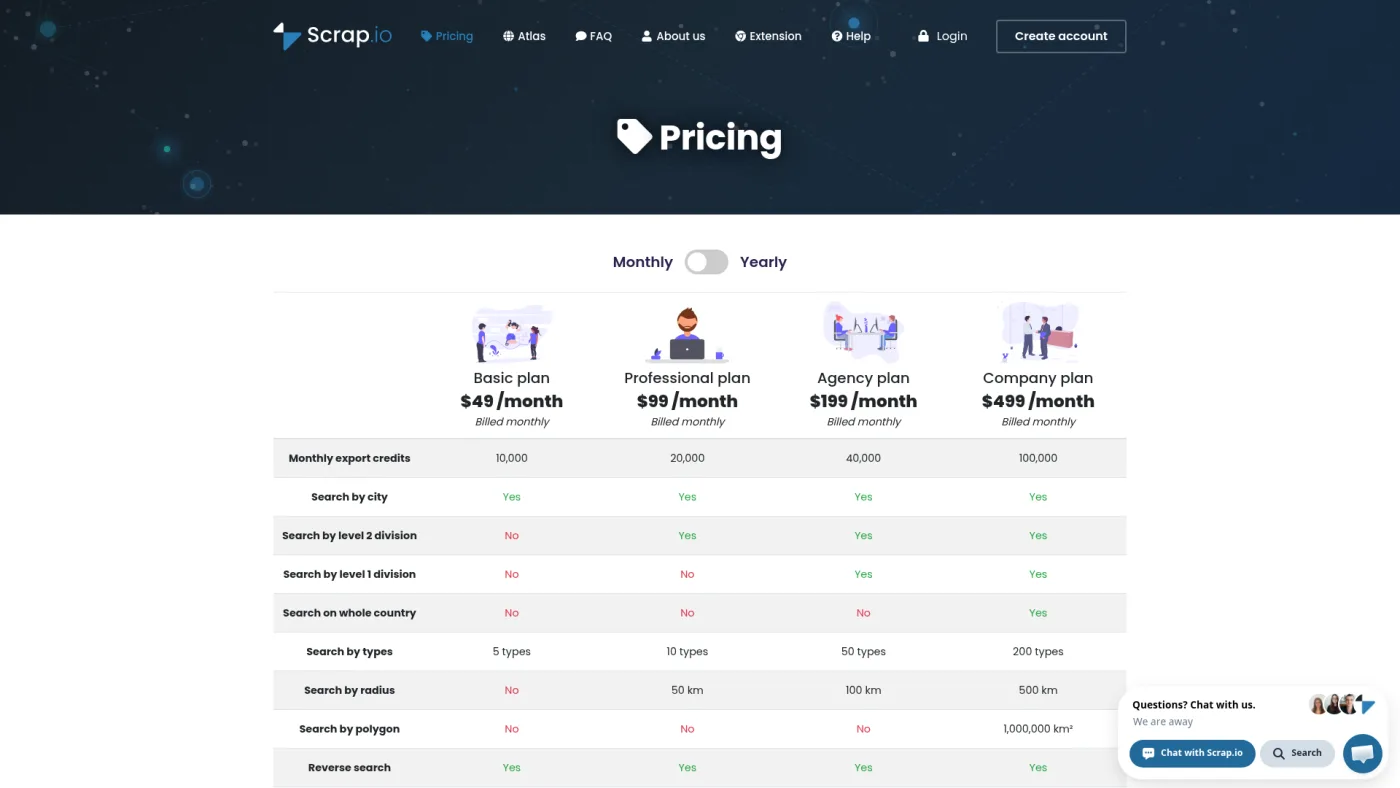
Task: Click the Login padlock icon
Action: 923,36
